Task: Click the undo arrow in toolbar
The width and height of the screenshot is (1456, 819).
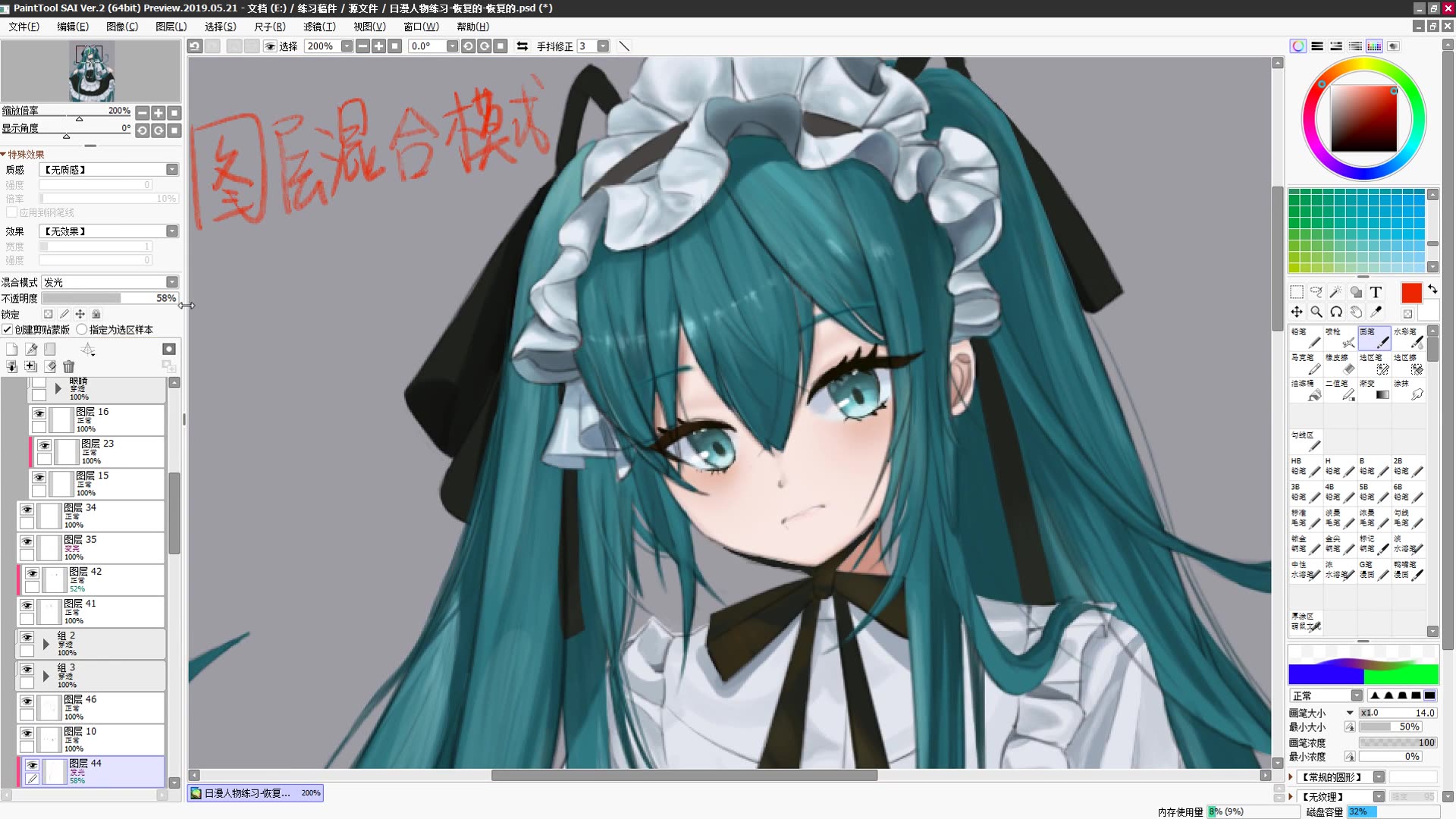Action: 195,46
